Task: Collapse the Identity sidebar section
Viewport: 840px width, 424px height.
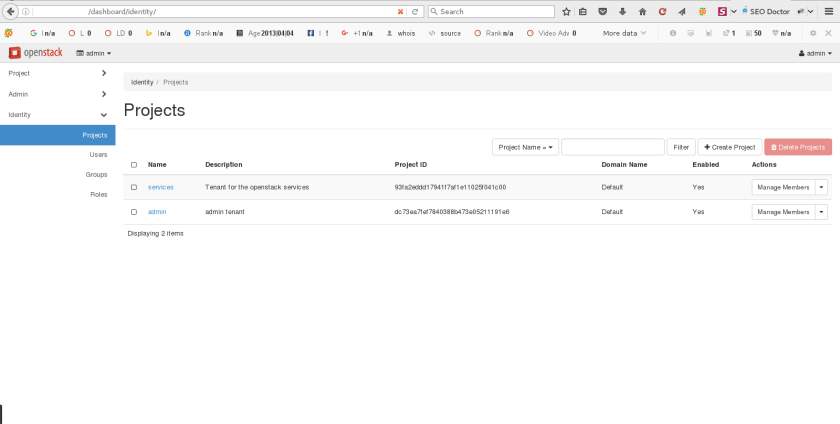Action: pos(57,115)
